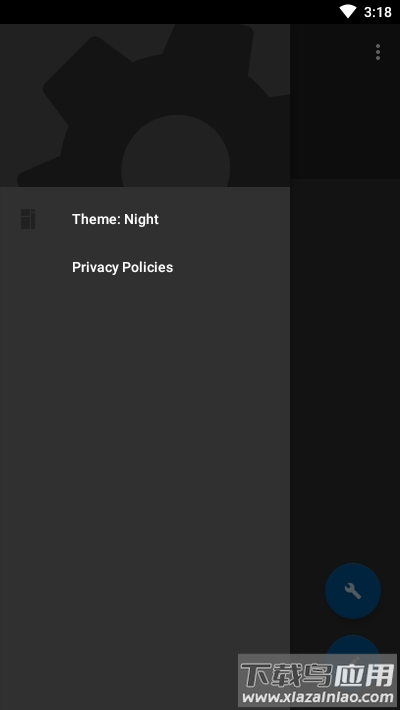
Task: Tap the large gear image in drawer header
Action: coord(145,105)
